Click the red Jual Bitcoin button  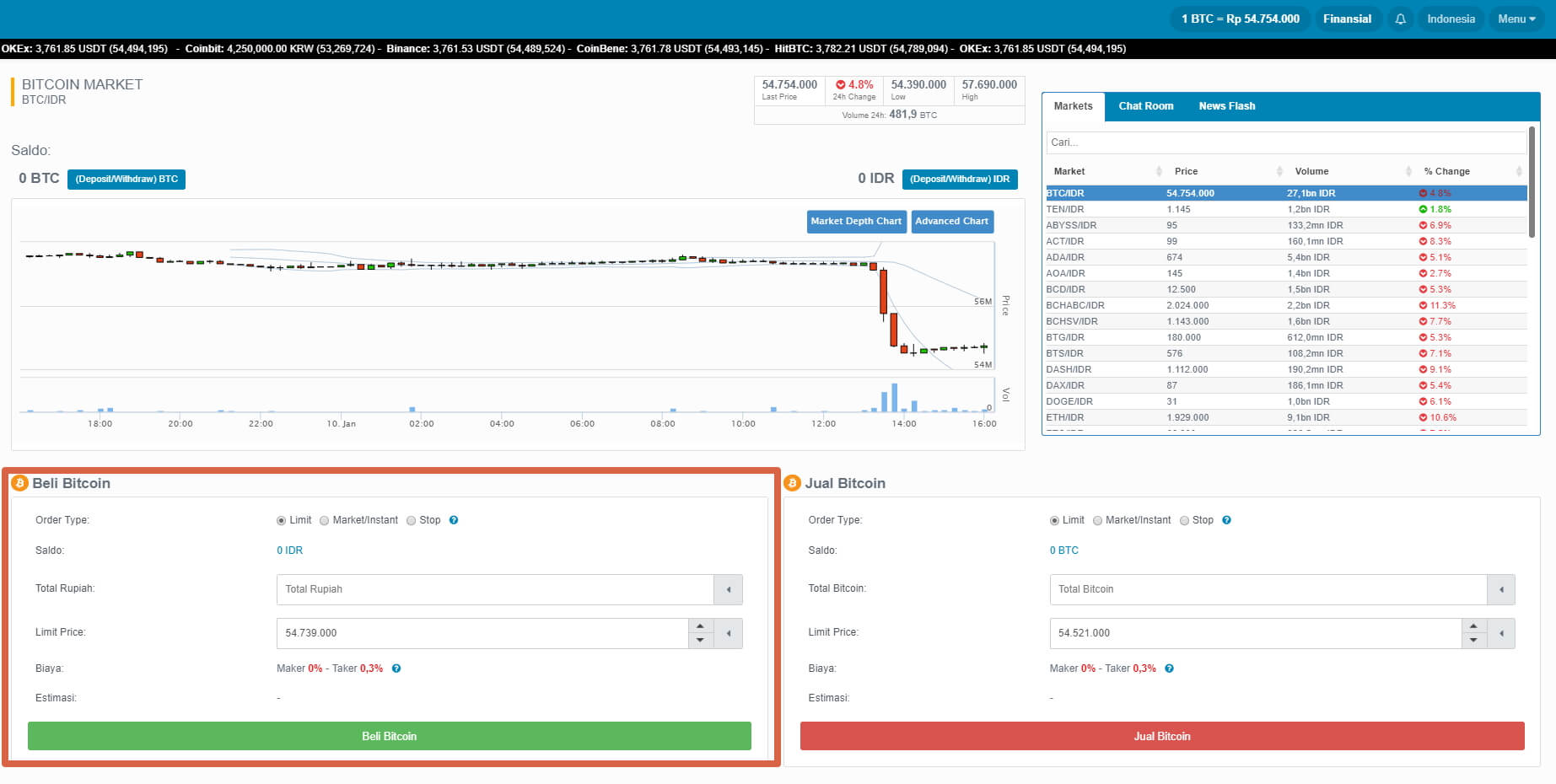[1162, 736]
